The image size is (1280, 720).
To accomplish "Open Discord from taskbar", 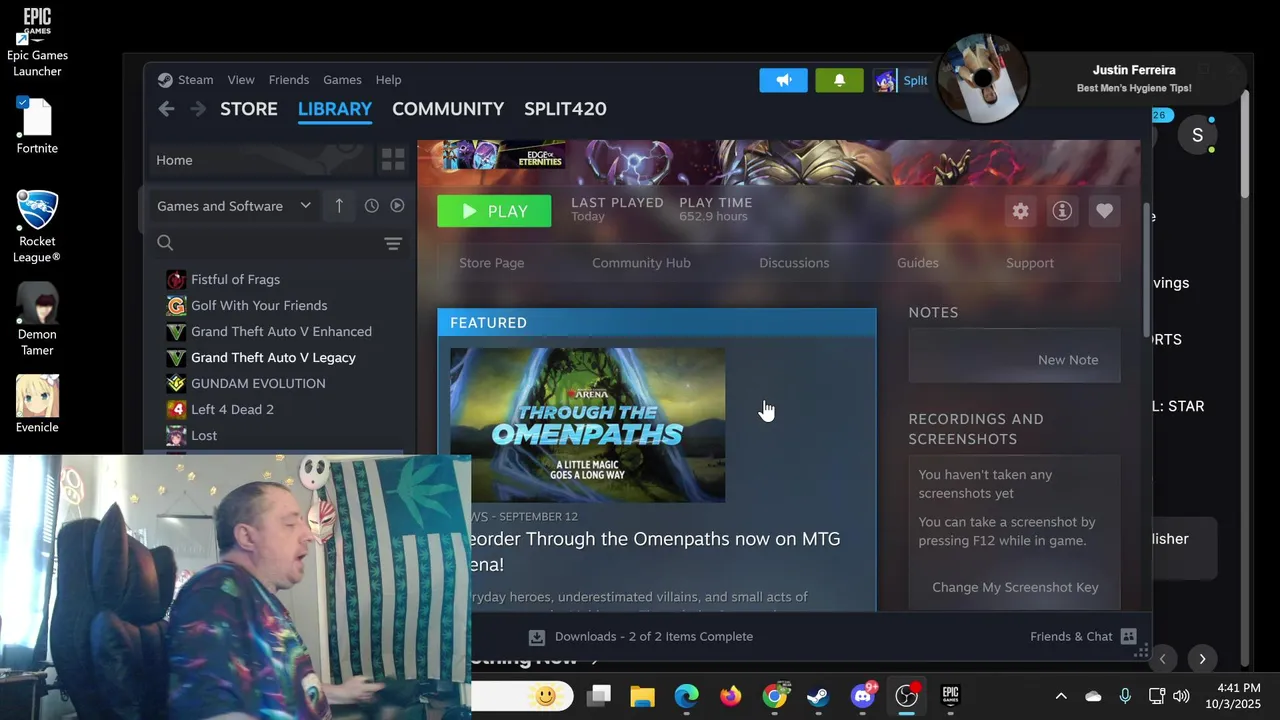I will pos(863,695).
